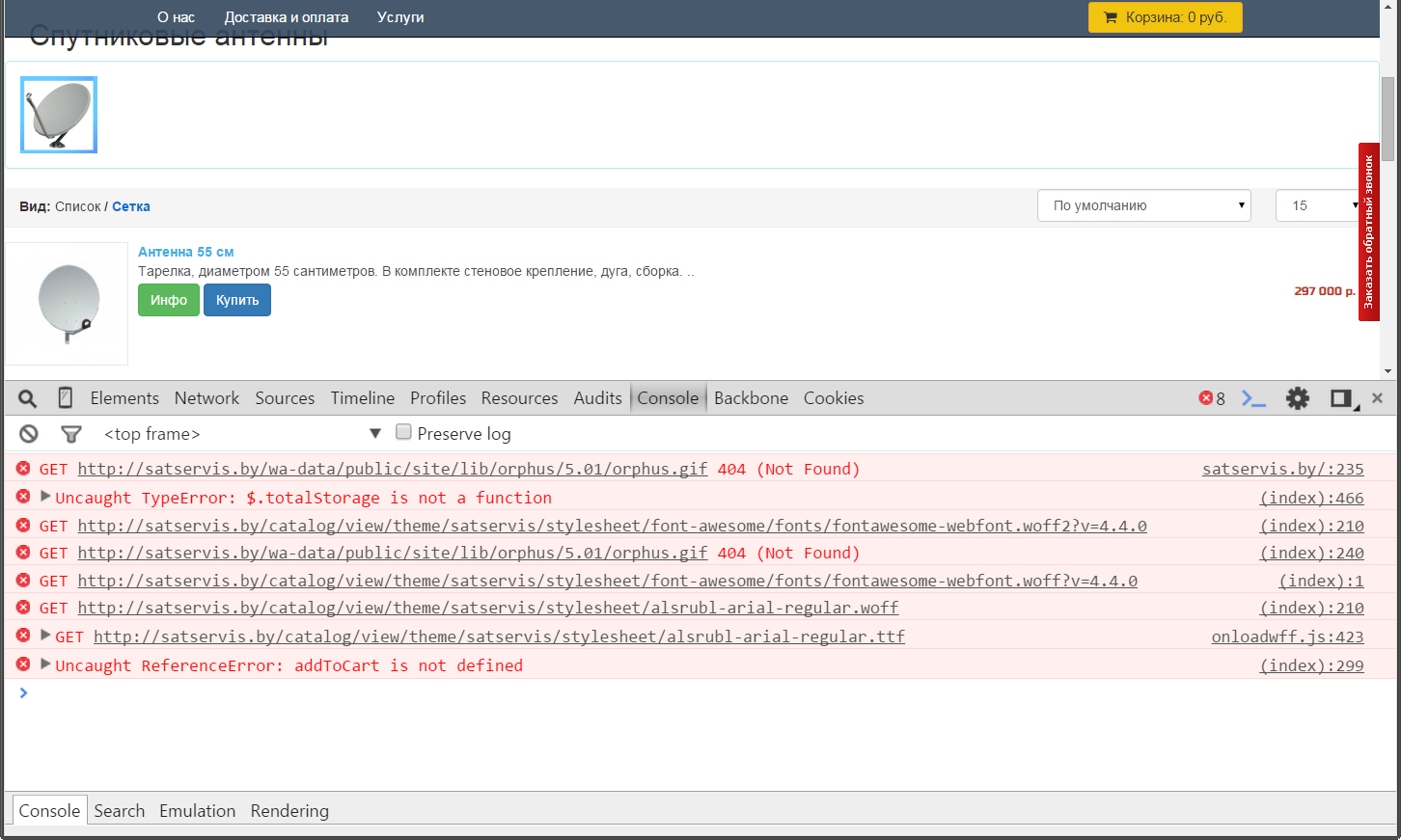Open source link (index):466
This screenshot has height=840, width=1401.
(x=1312, y=498)
